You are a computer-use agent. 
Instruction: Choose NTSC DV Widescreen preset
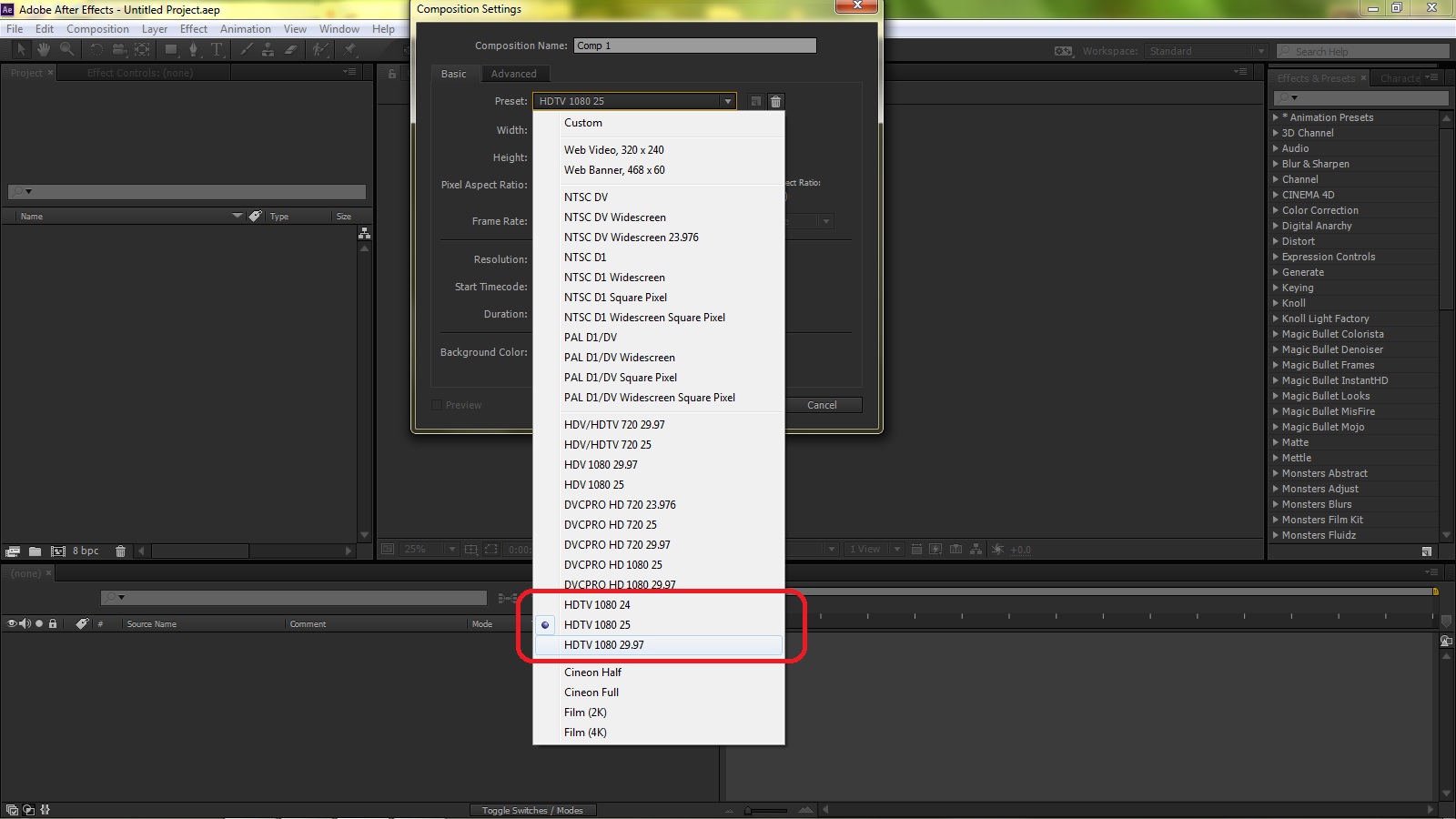click(x=659, y=217)
